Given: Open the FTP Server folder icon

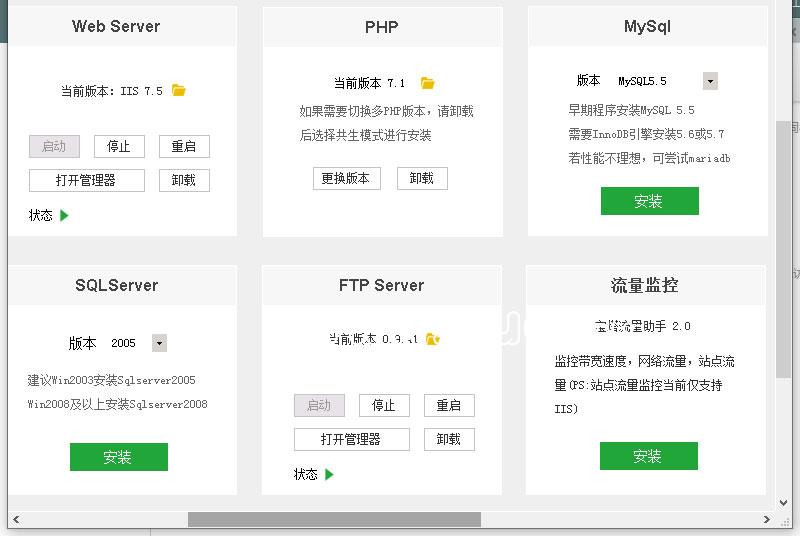Looking at the screenshot, I should [433, 339].
